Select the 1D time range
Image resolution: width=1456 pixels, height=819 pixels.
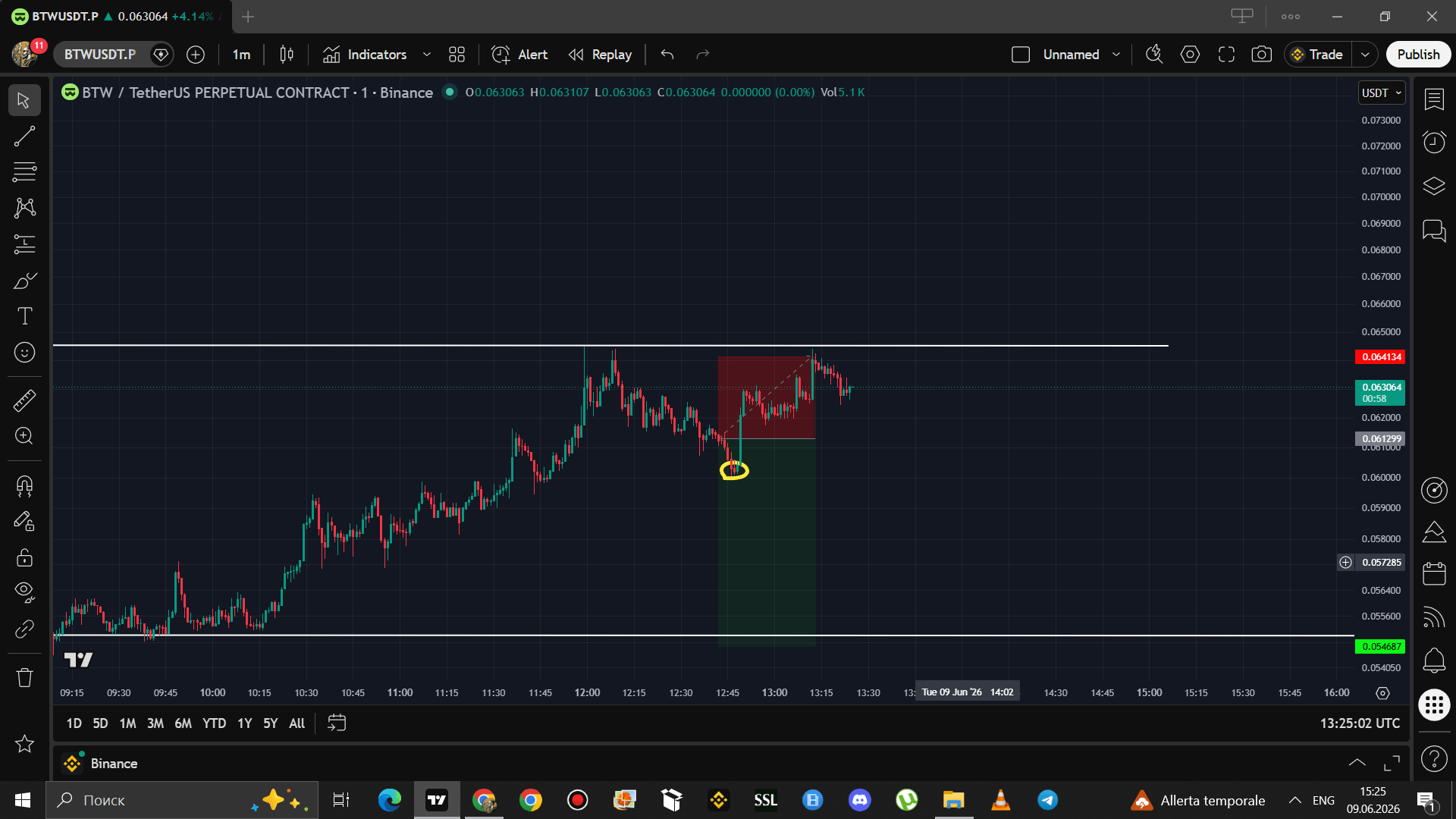click(74, 723)
